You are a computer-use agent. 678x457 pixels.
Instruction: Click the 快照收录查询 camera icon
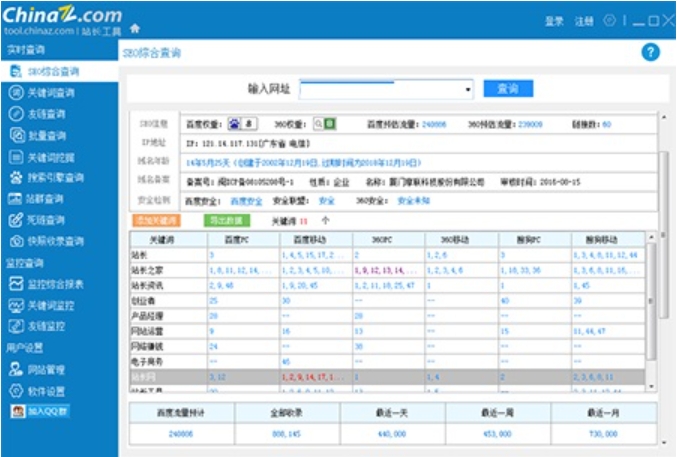16,241
